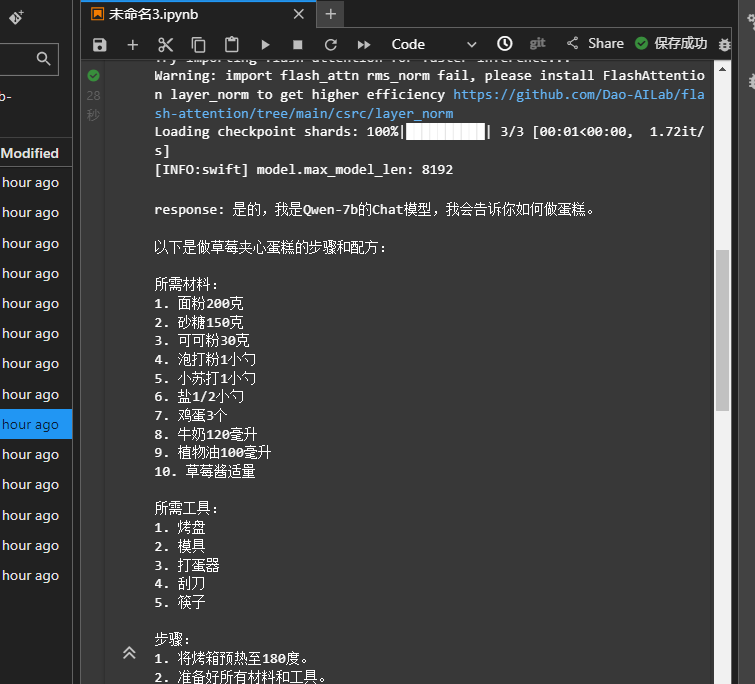Screen dimensions: 755x684
Task: Save the notebook with the floppy disk icon
Action: [x=100, y=45]
